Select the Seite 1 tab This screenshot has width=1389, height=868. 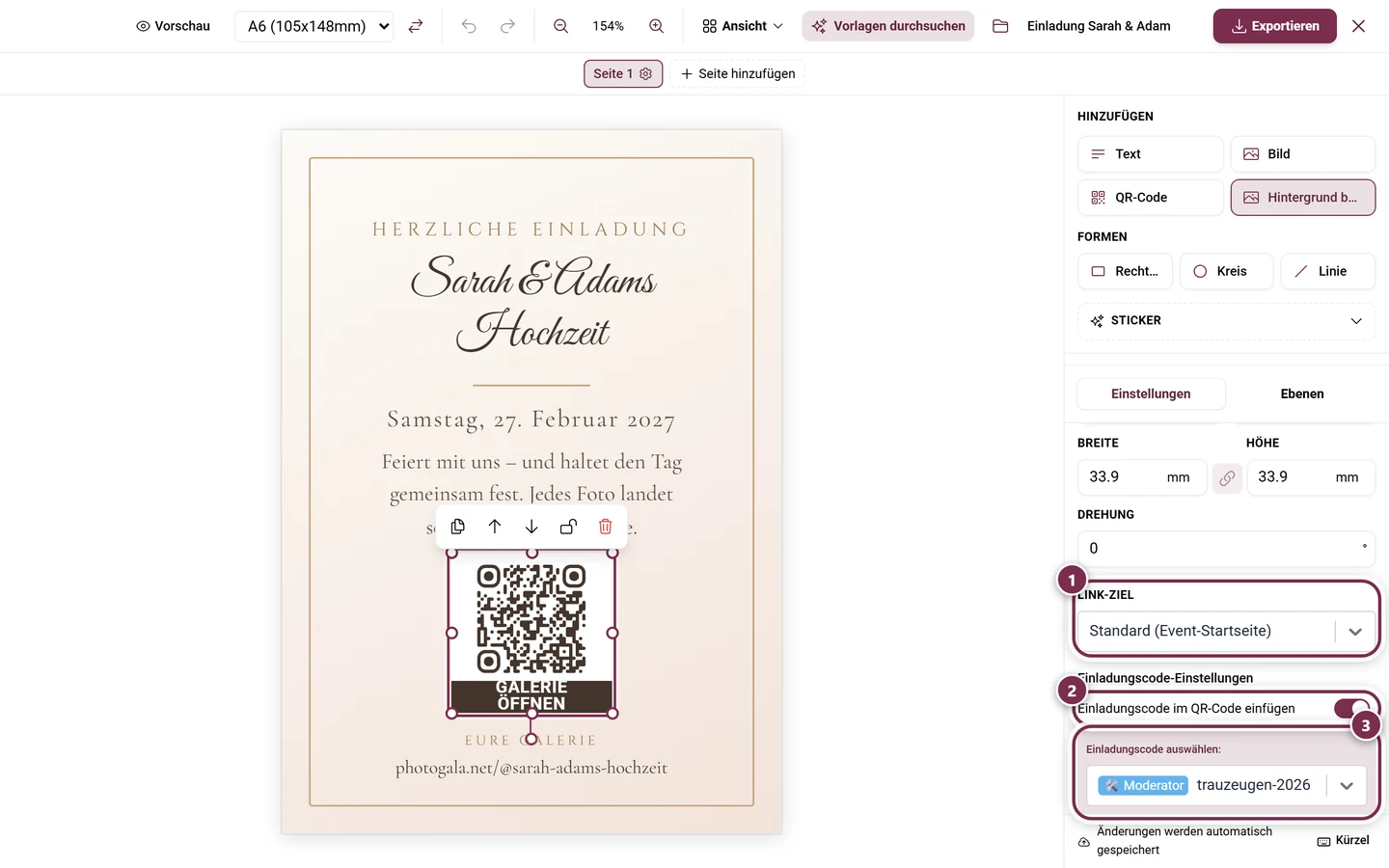point(613,73)
